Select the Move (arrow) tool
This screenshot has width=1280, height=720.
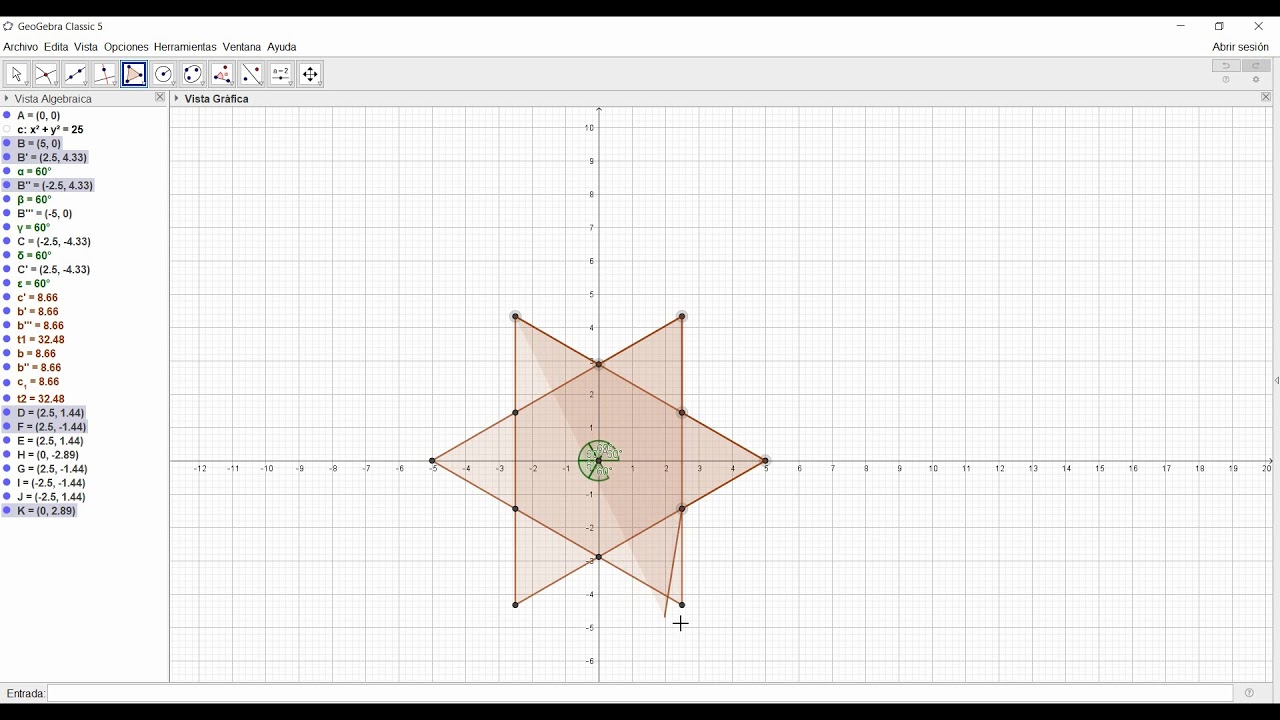[x=16, y=74]
